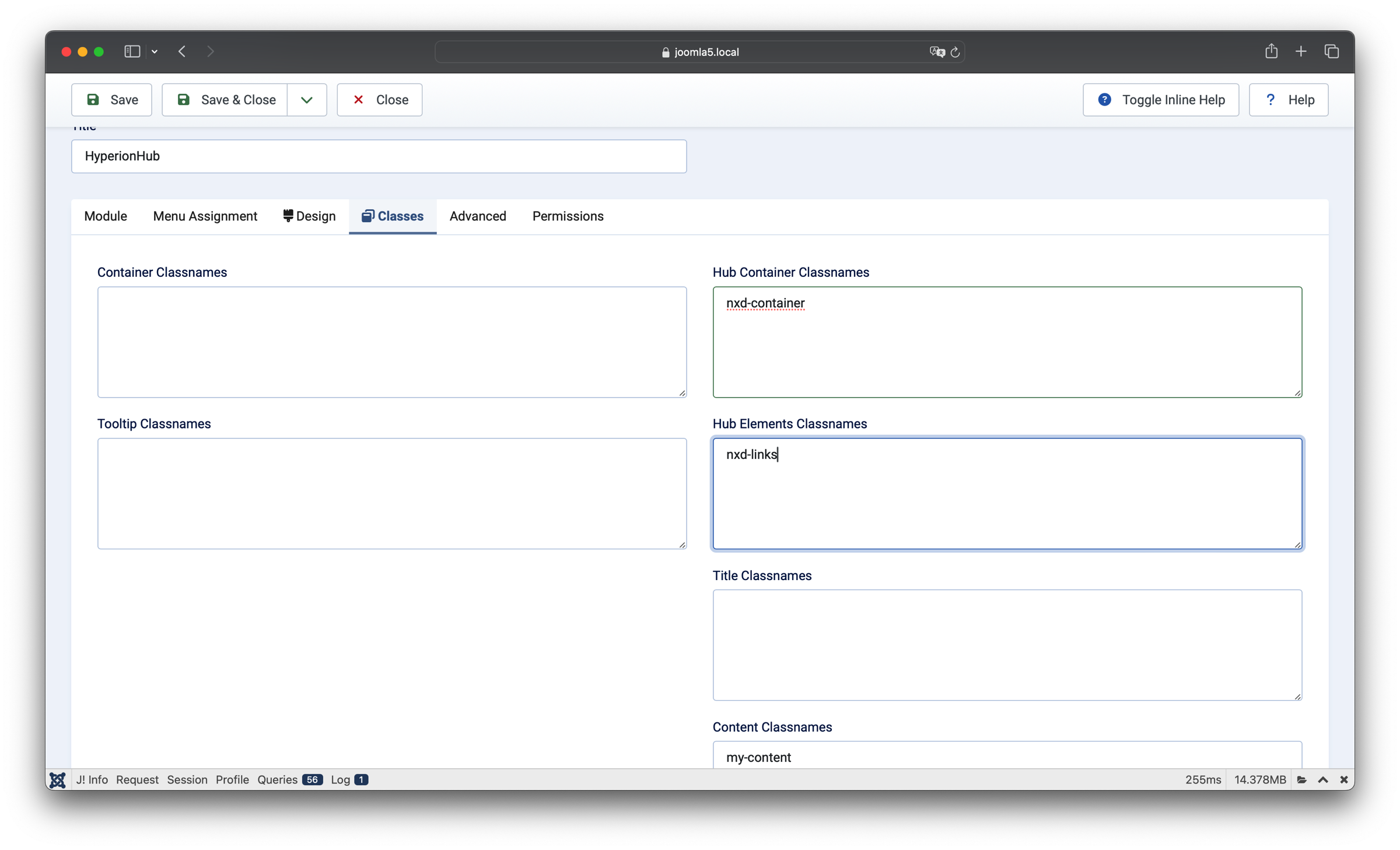Focus the Container Classnames textarea
Viewport: 1400px width, 850px height.
point(392,342)
